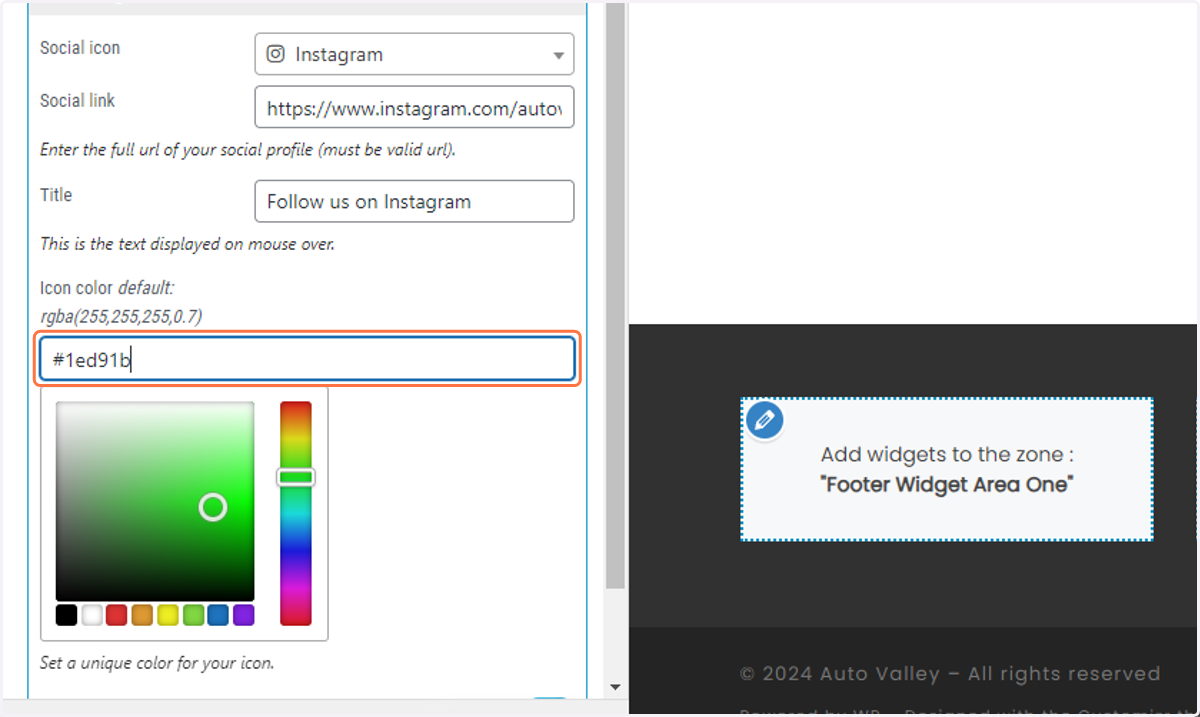The width and height of the screenshot is (1200, 717).
Task: Click the vertical rainbow hue strip
Action: (x=296, y=513)
